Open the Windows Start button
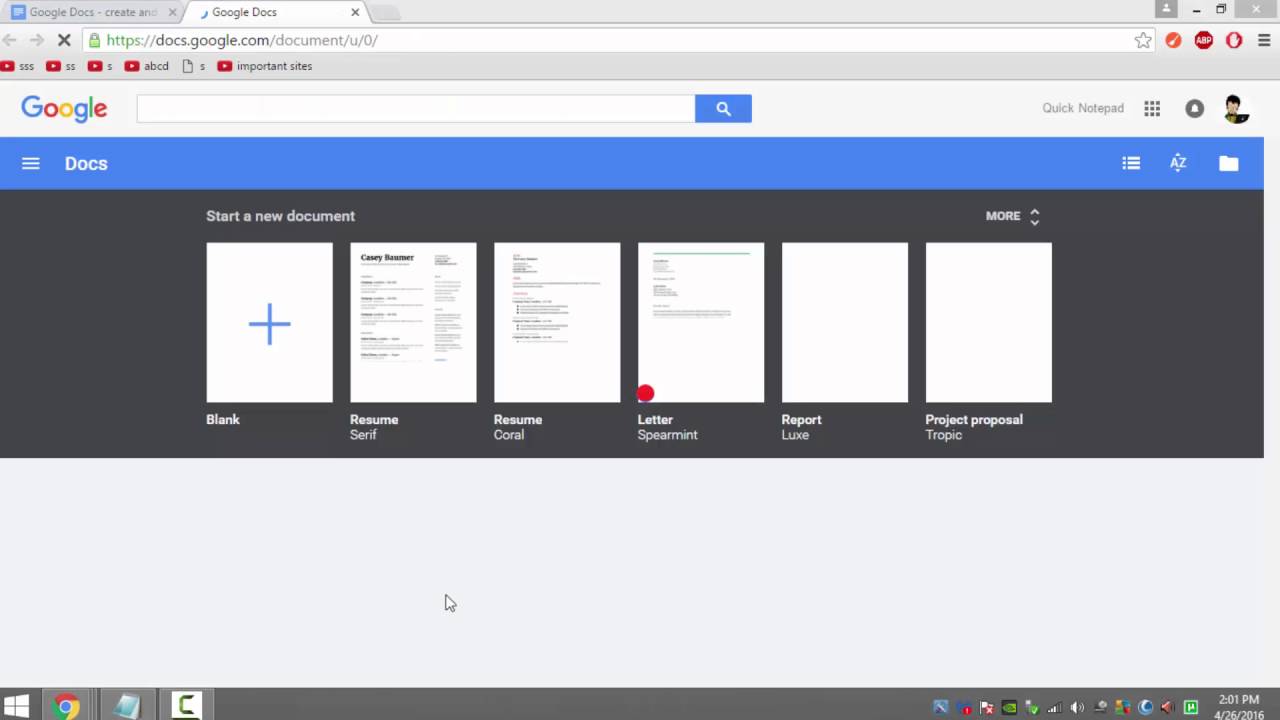This screenshot has width=1280, height=720. [x=16, y=706]
